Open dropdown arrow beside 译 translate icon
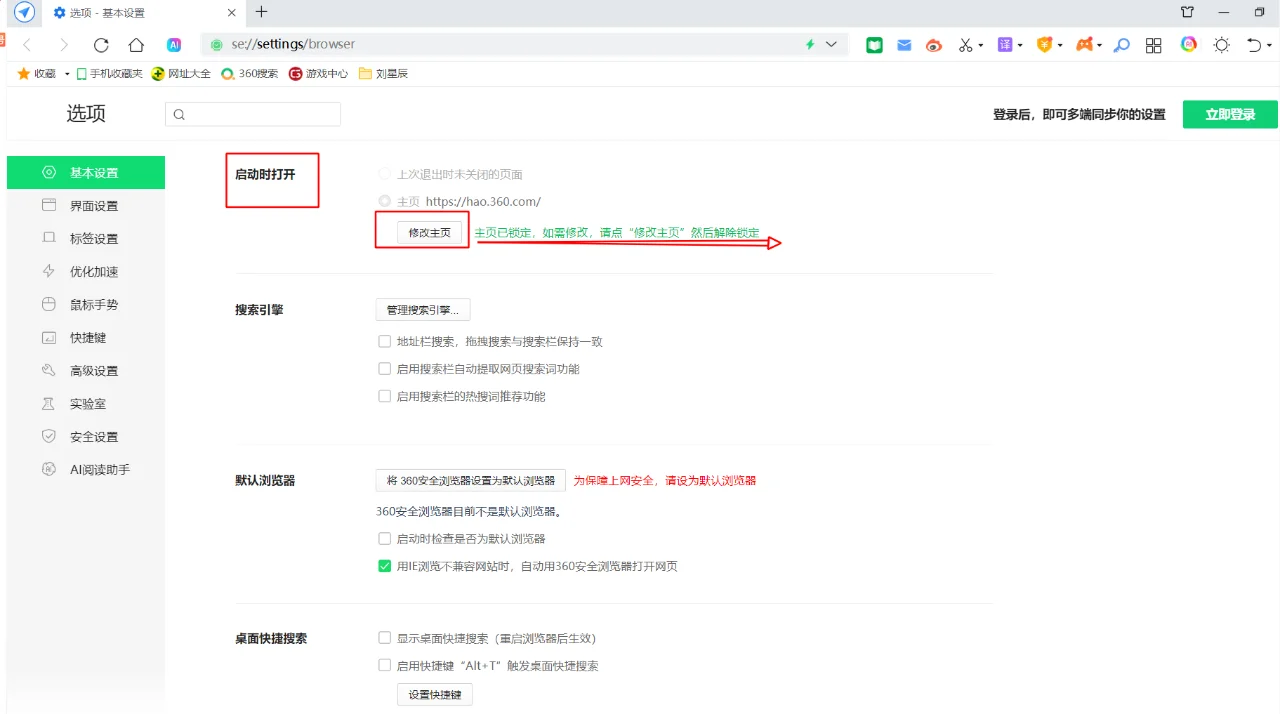 pyautogui.click(x=1020, y=45)
